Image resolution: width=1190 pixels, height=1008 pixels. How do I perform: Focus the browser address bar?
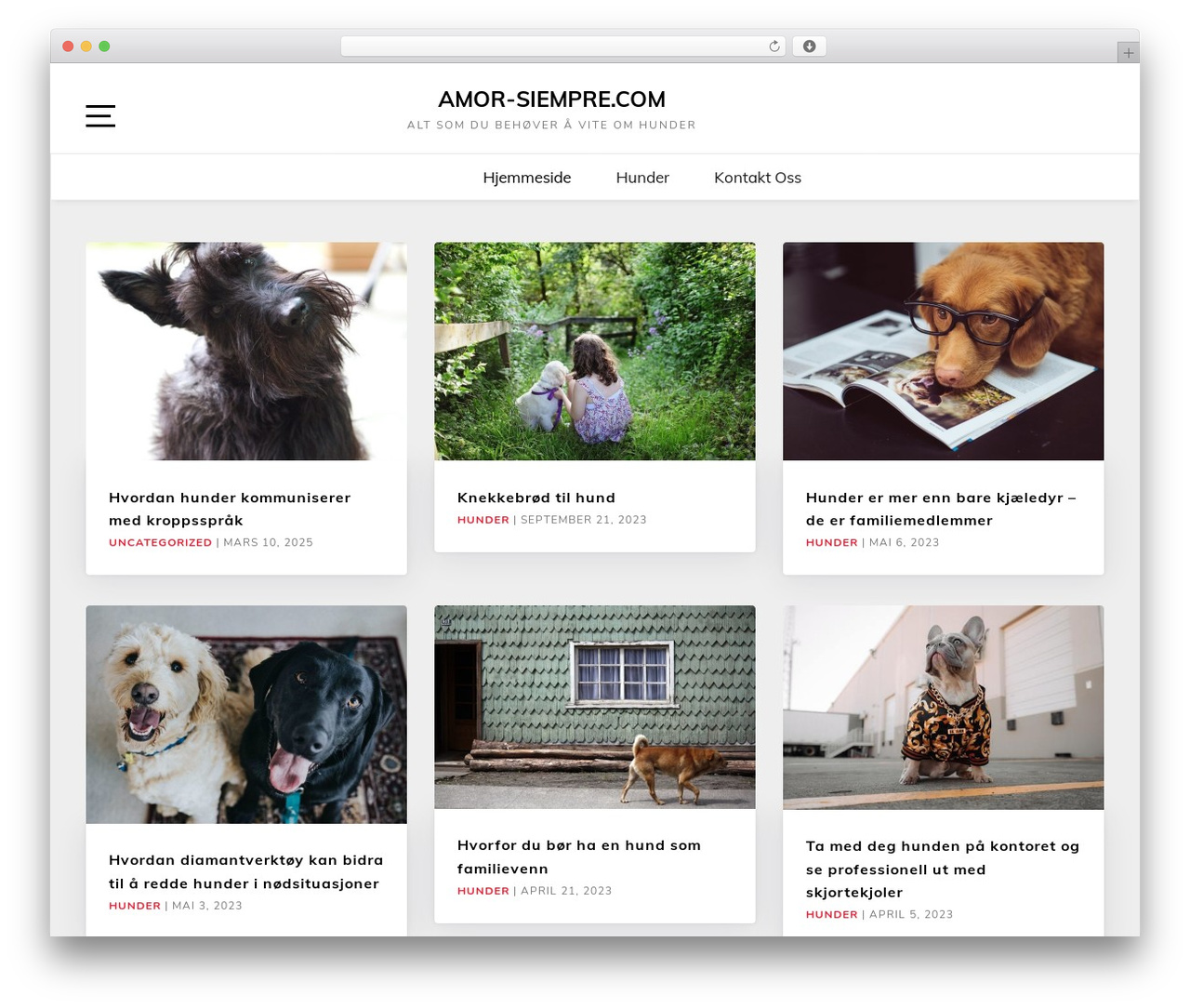(x=562, y=46)
